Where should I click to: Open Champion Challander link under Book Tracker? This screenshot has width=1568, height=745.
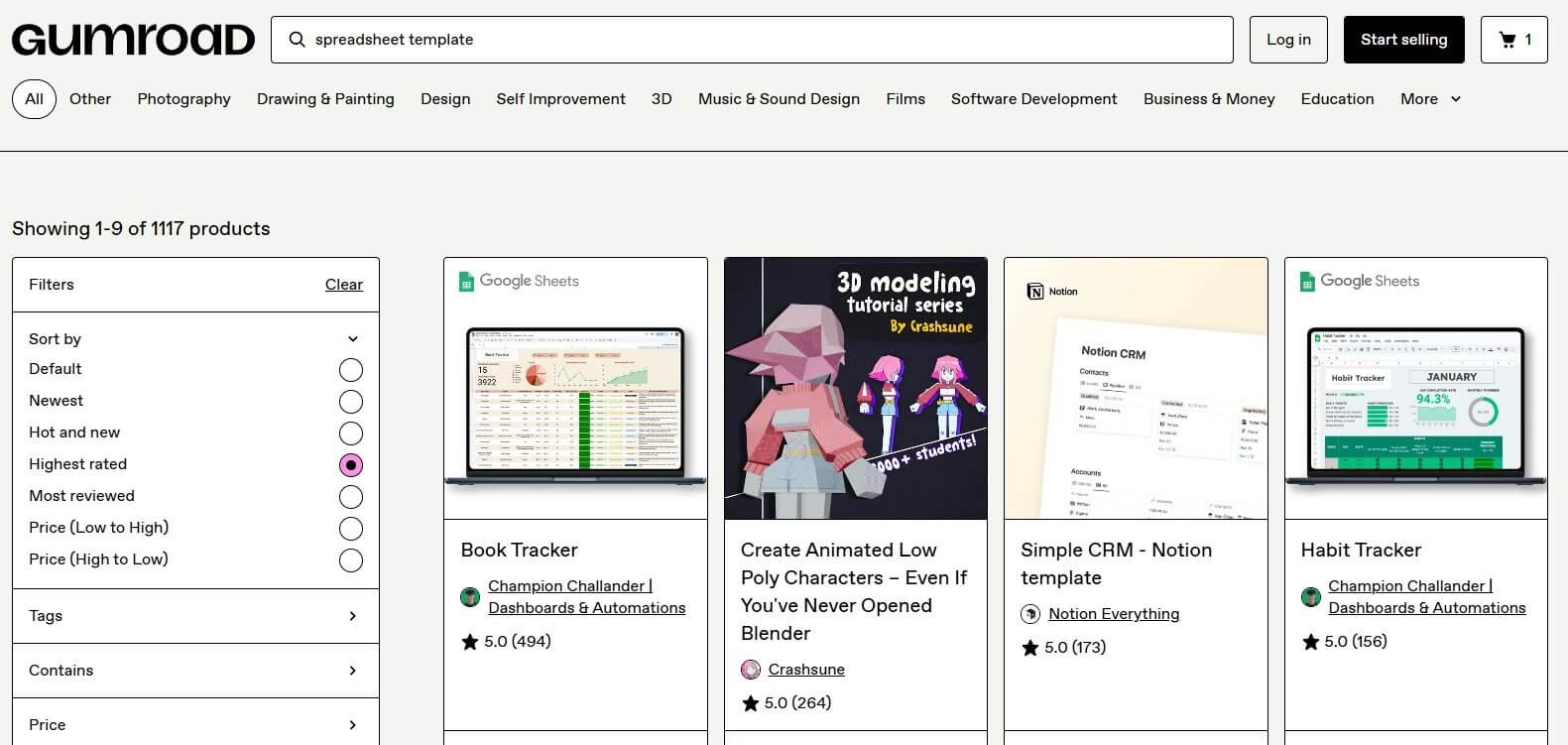pos(586,597)
